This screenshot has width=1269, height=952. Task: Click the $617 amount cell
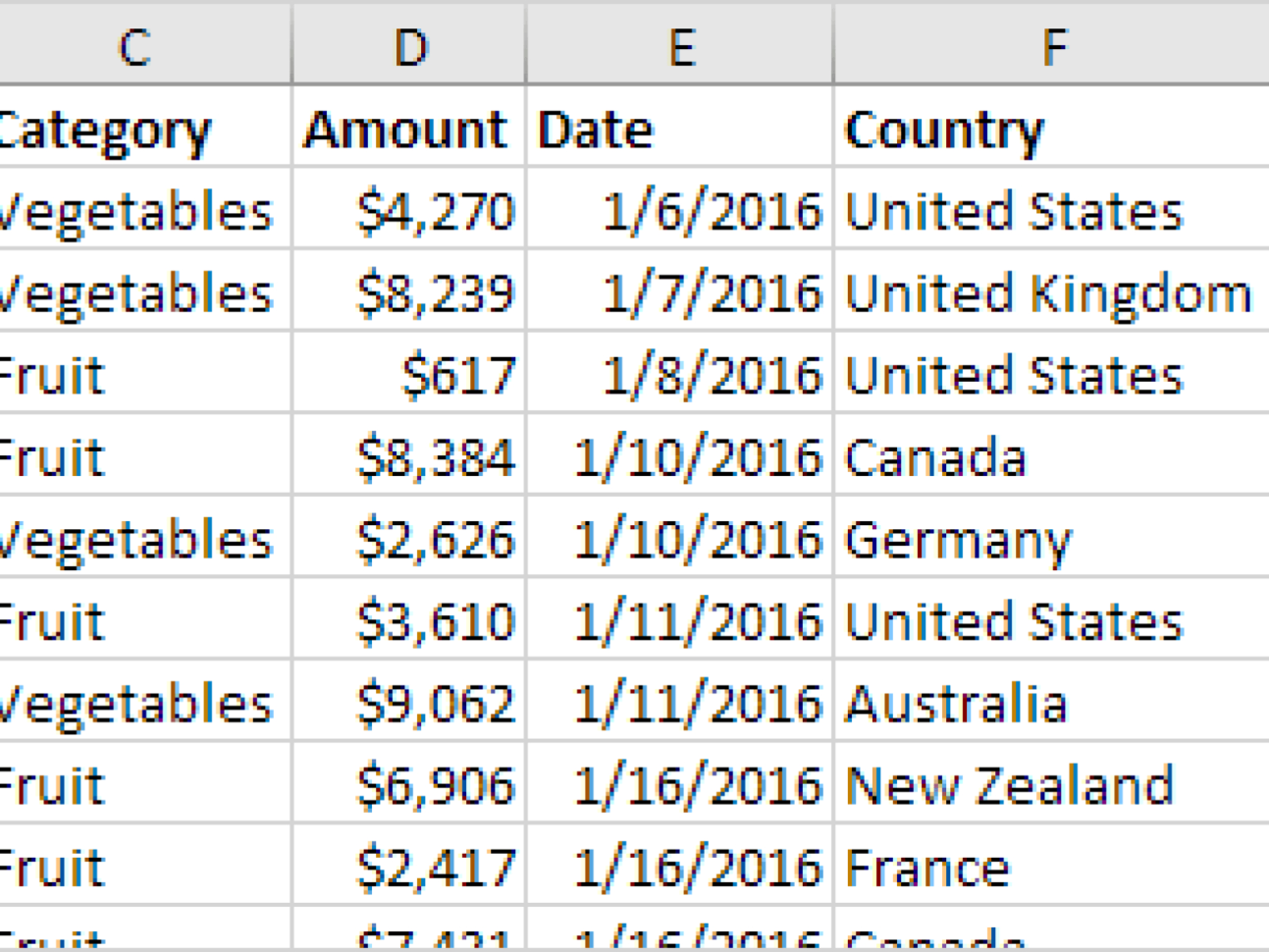458,375
